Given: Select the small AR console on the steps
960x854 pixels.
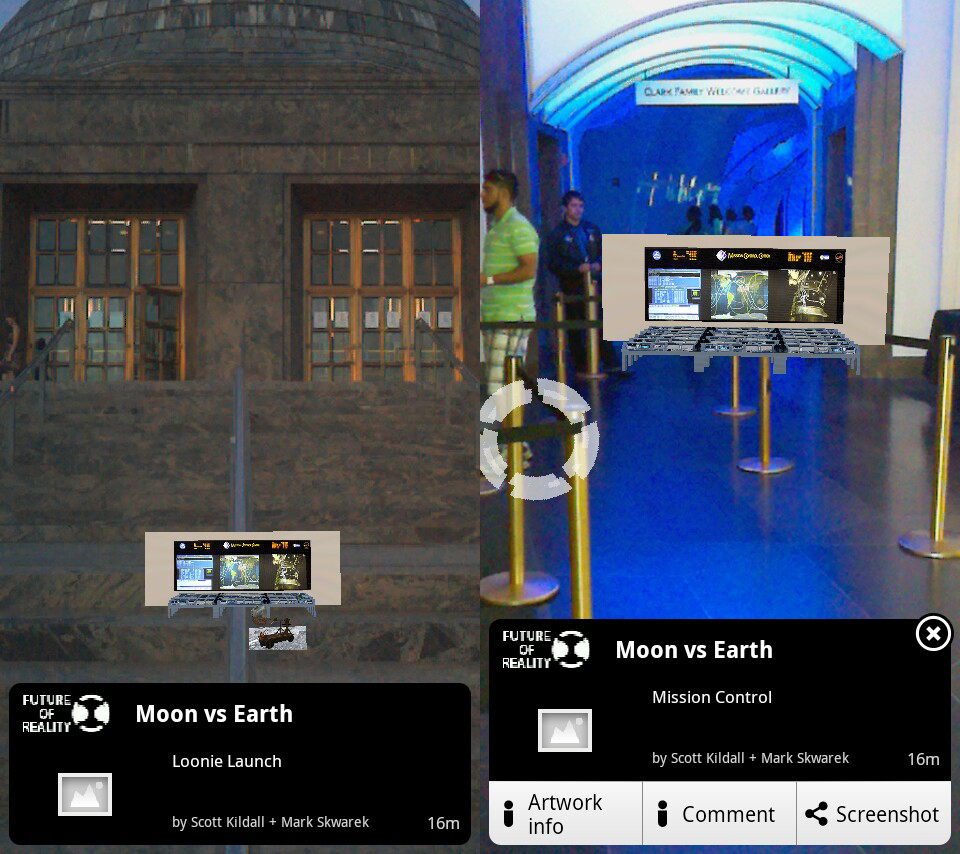Looking at the screenshot, I should pyautogui.click(x=242, y=573).
